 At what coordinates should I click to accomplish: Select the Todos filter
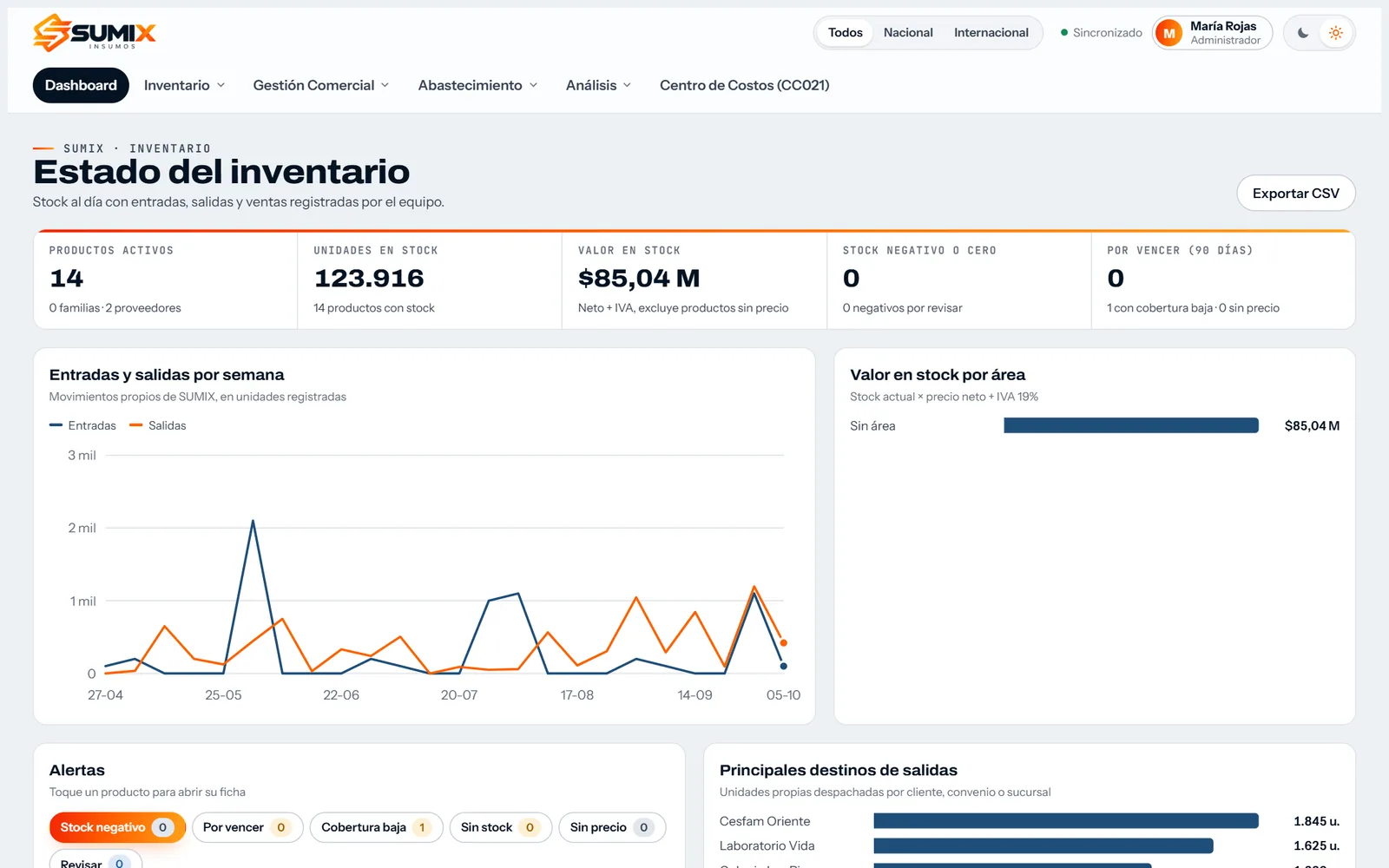point(845,33)
